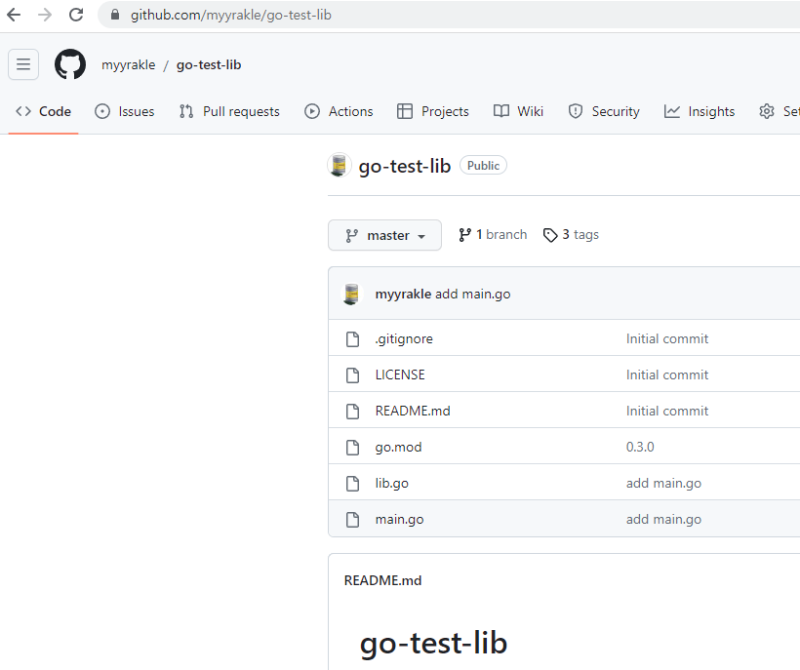Screen dimensions: 800x670
Task: Select the Insights tab
Action: coord(699,112)
